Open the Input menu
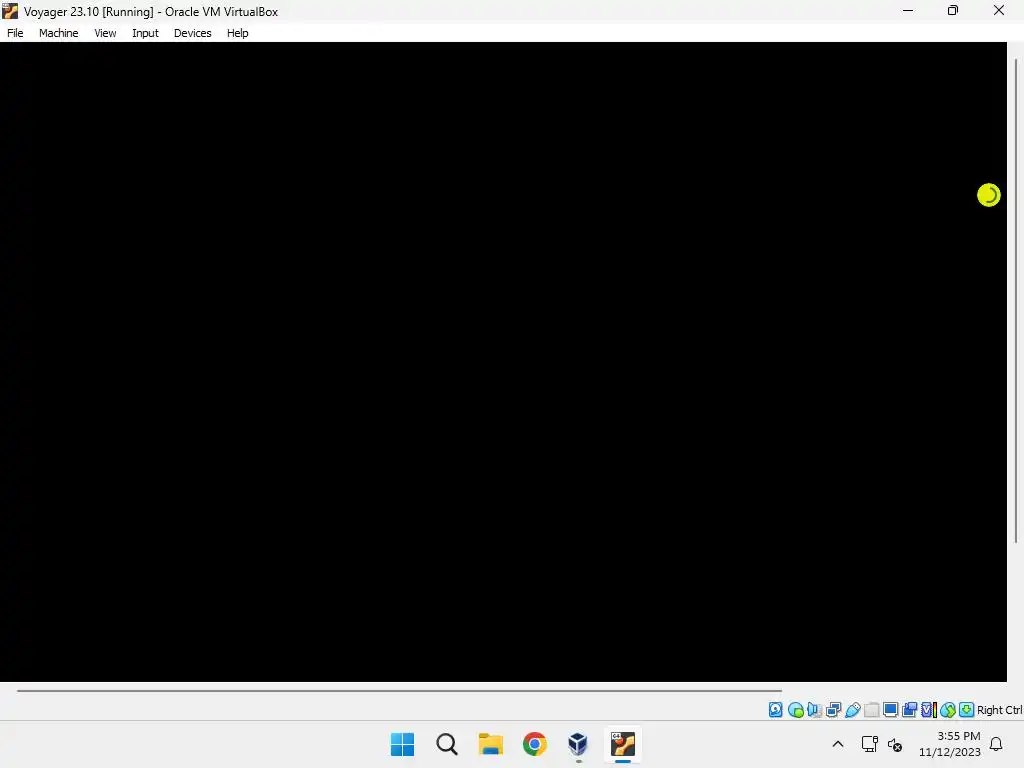The height and width of the screenshot is (768, 1024). [145, 33]
